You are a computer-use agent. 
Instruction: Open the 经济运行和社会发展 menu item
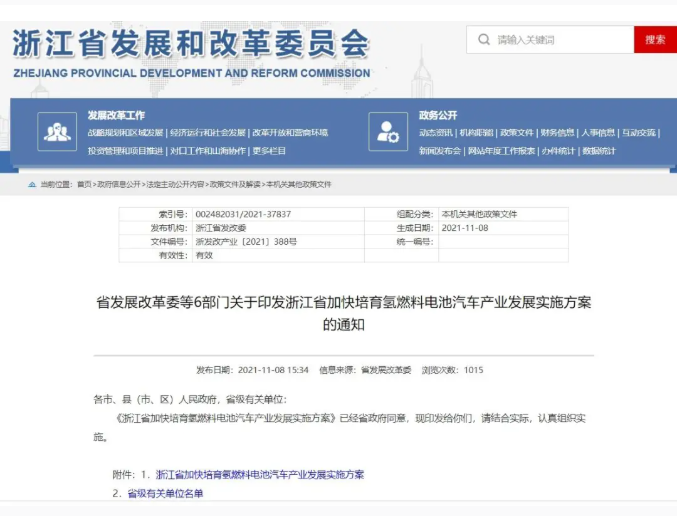207,133
